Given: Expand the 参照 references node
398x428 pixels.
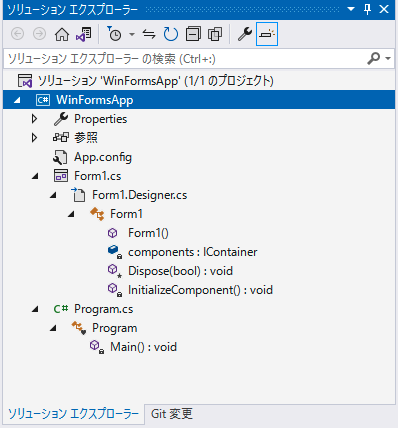Looking at the screenshot, I should (x=34, y=138).
